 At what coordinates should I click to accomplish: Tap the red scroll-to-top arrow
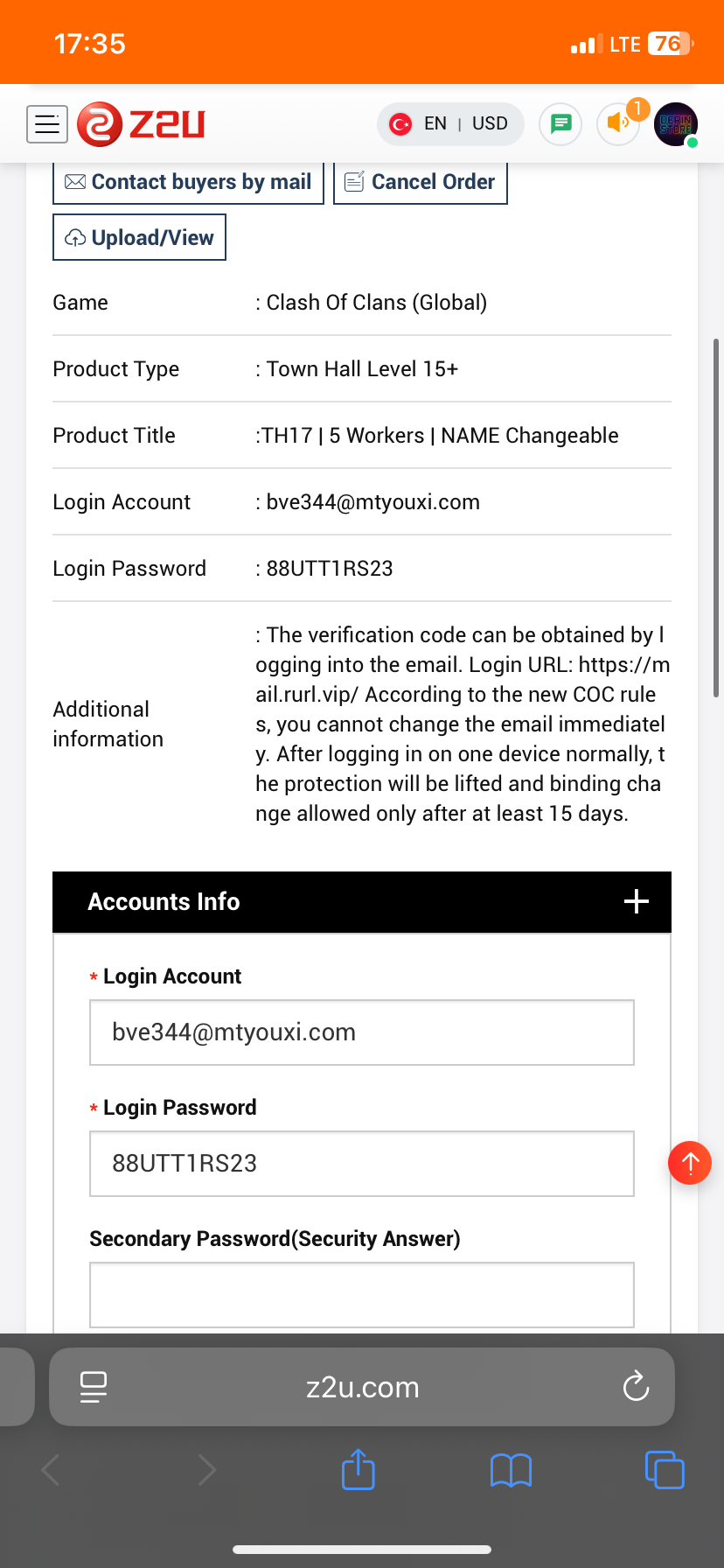690,1163
